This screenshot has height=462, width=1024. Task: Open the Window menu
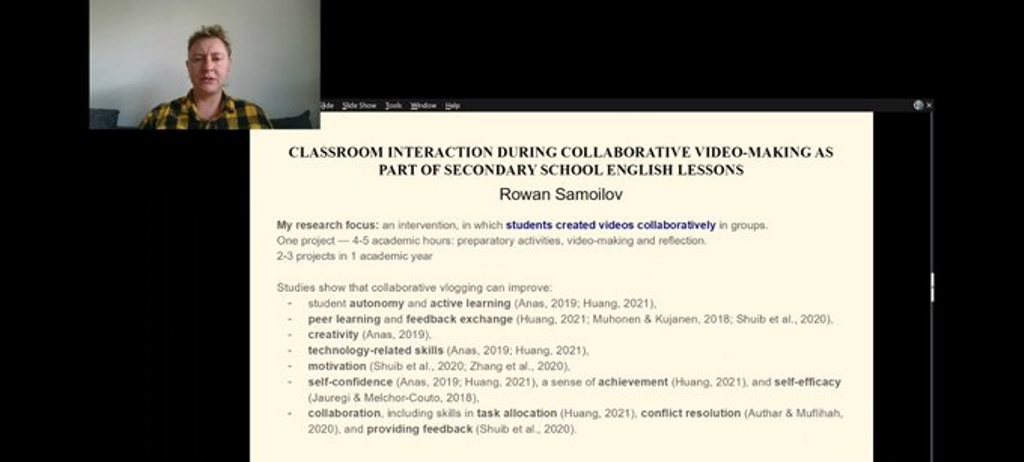pos(423,105)
